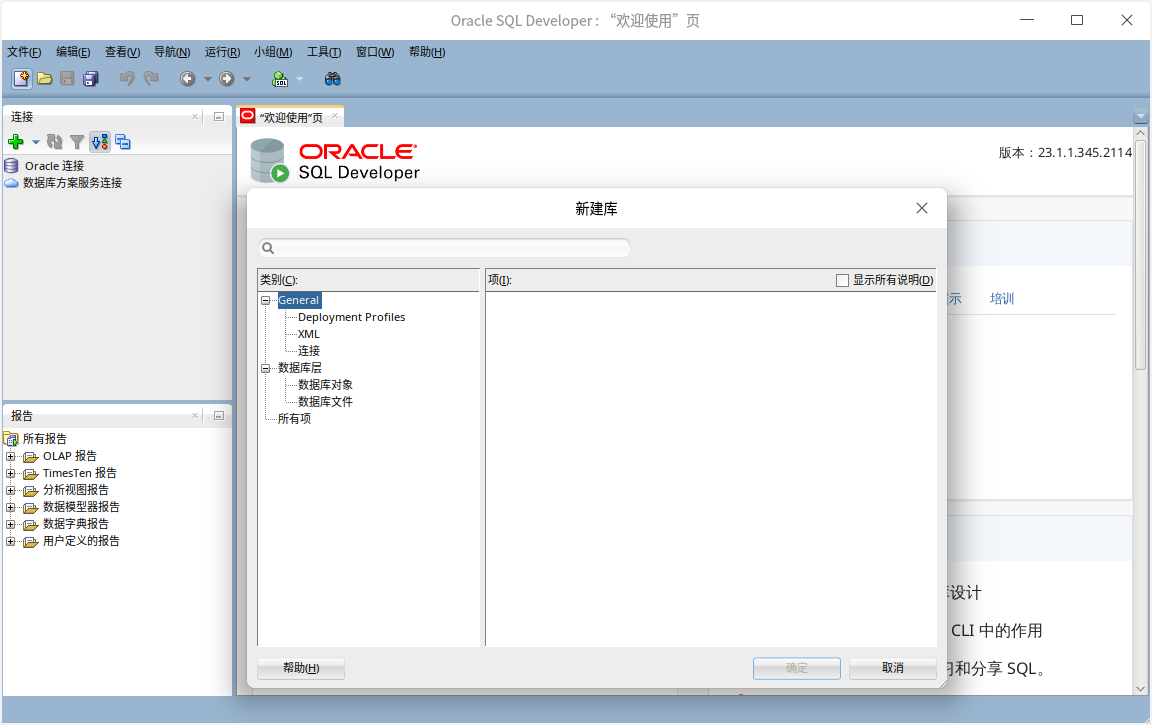Click the schema browser icon in connections panel
This screenshot has height=725, width=1152.
coord(100,142)
